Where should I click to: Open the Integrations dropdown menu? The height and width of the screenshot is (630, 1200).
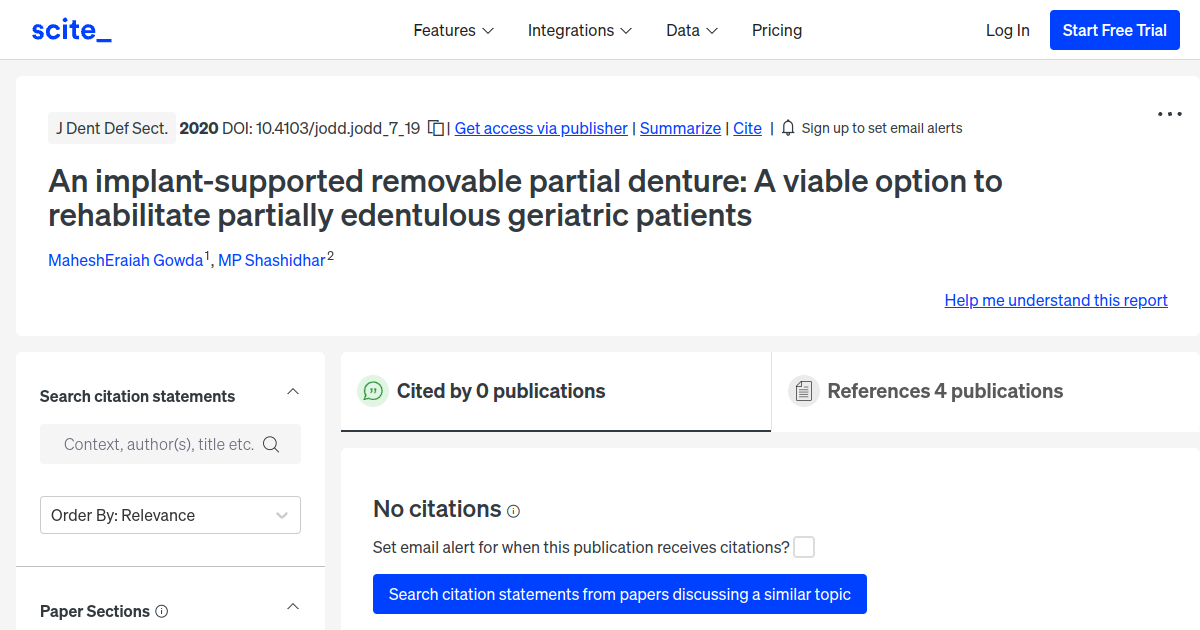580,30
